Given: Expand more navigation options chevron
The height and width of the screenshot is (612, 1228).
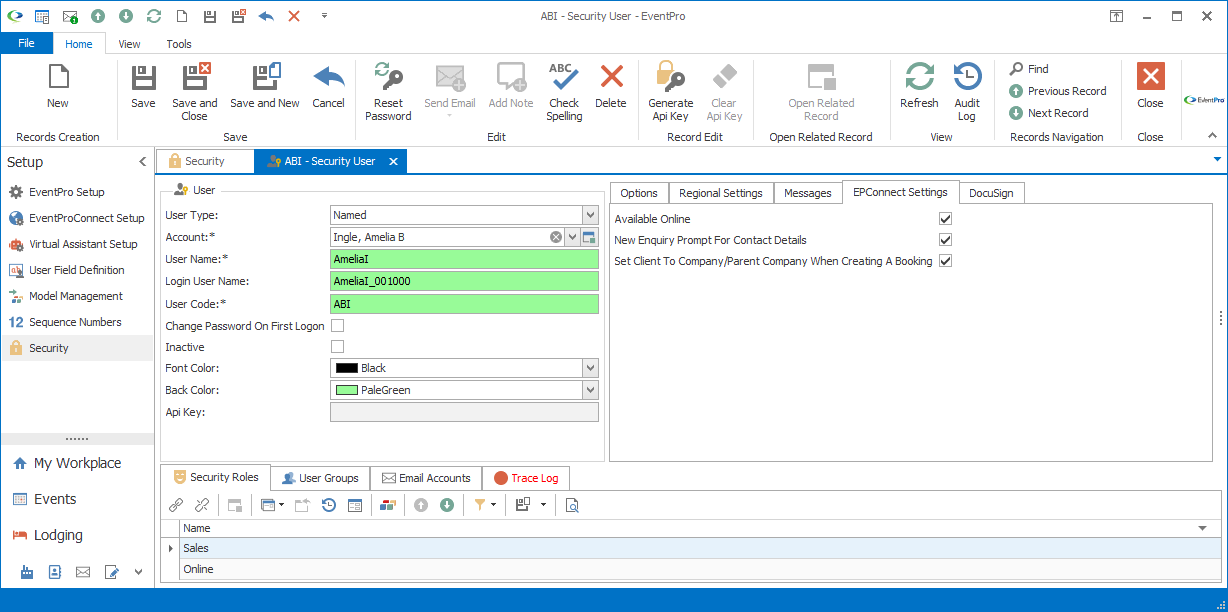Looking at the screenshot, I should pyautogui.click(x=138, y=572).
